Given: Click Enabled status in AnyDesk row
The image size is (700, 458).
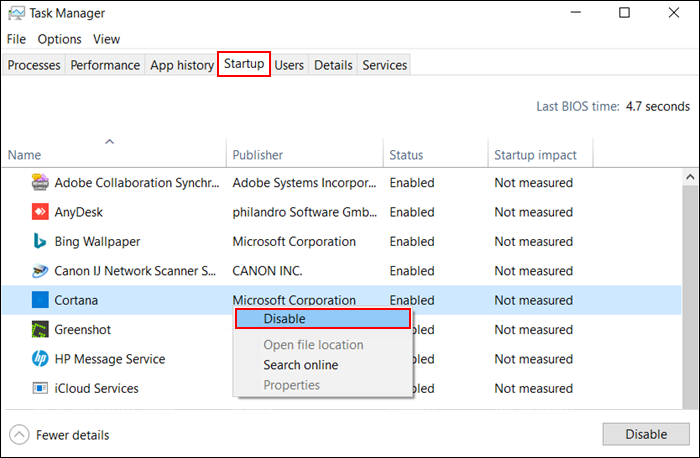Looking at the screenshot, I should point(412,212).
